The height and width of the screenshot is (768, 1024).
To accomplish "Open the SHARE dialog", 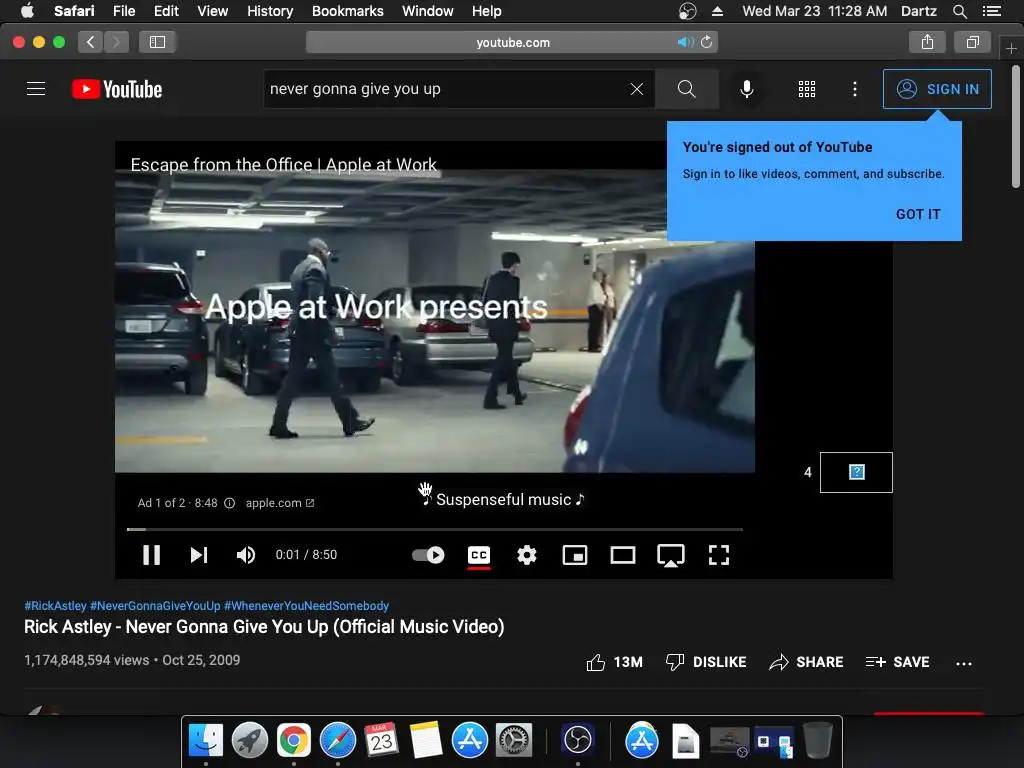I will pos(806,662).
